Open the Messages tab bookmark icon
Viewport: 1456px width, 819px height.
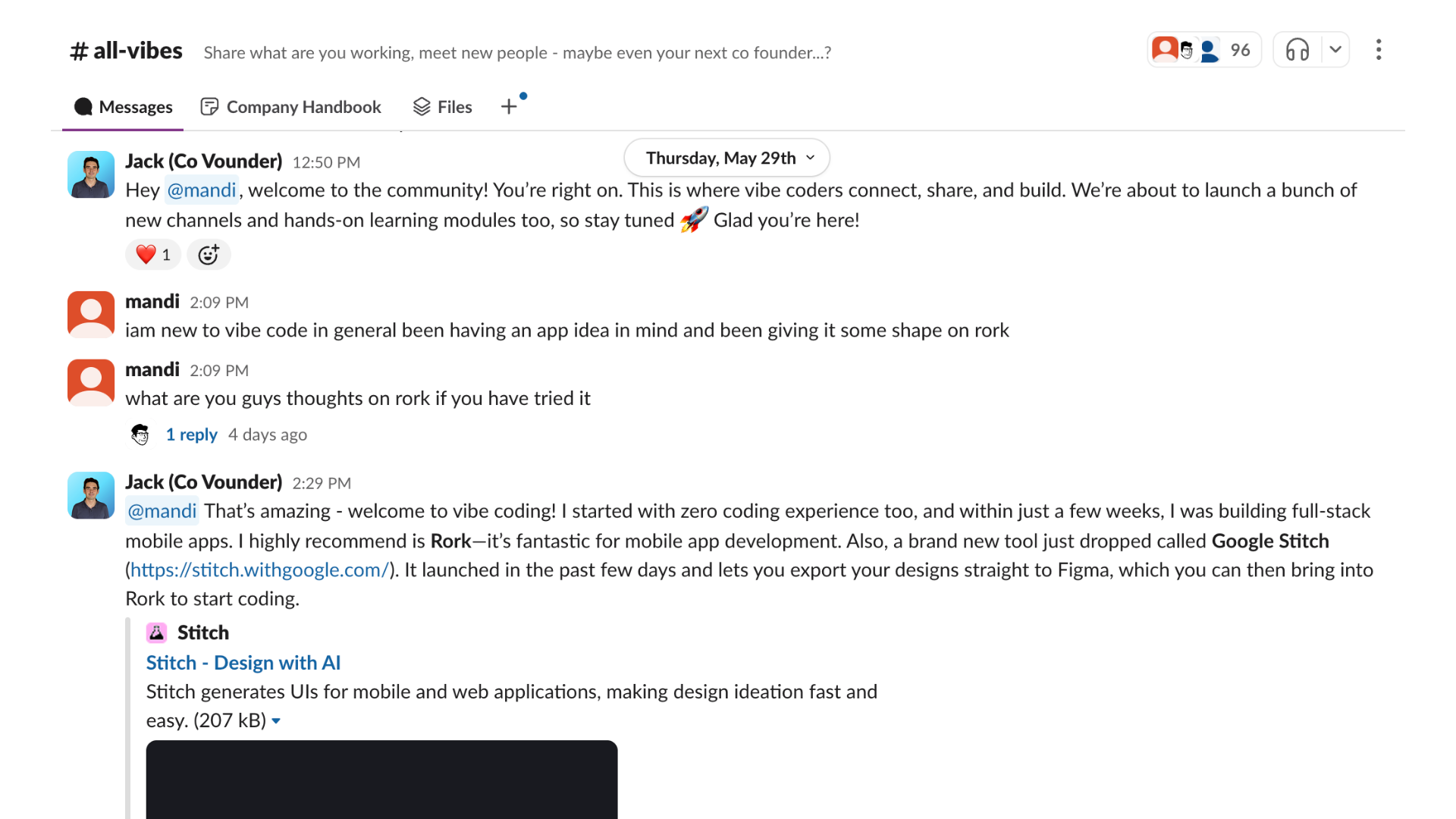pos(83,106)
